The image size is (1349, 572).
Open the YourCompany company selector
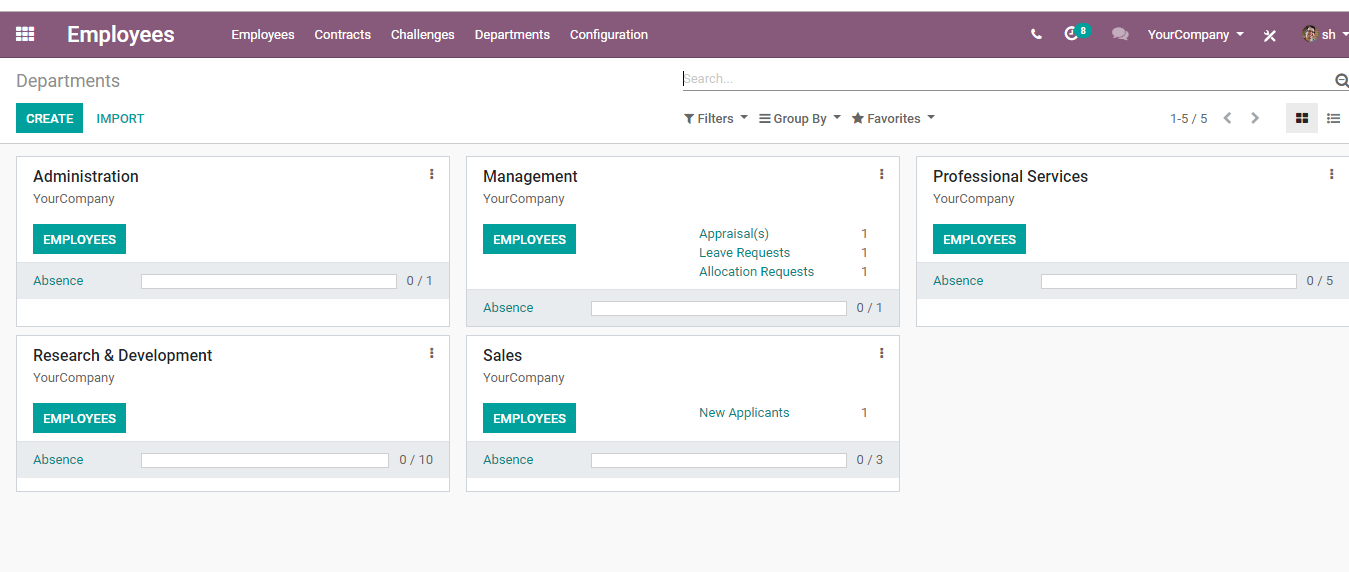click(x=1196, y=34)
